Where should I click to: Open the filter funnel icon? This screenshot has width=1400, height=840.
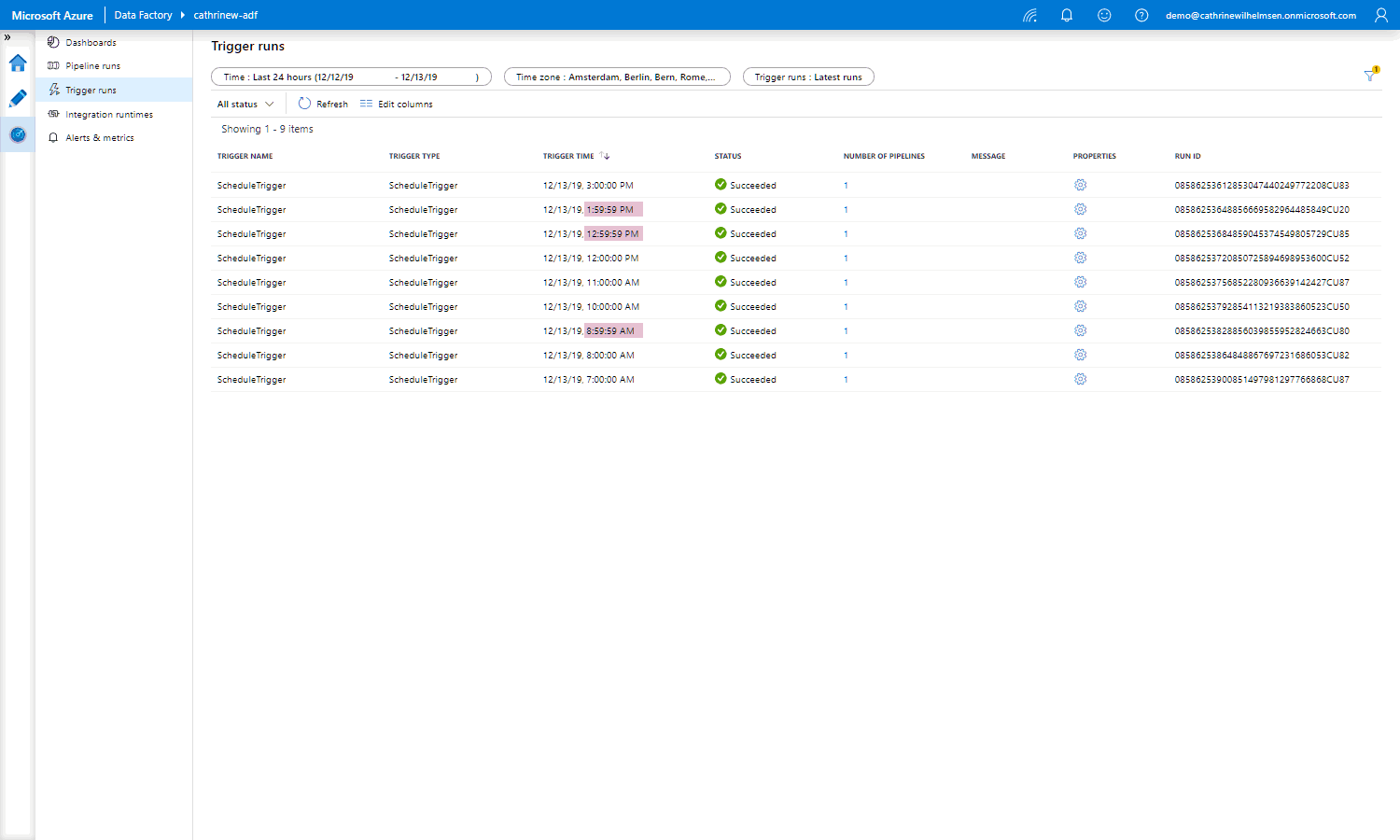(1370, 76)
